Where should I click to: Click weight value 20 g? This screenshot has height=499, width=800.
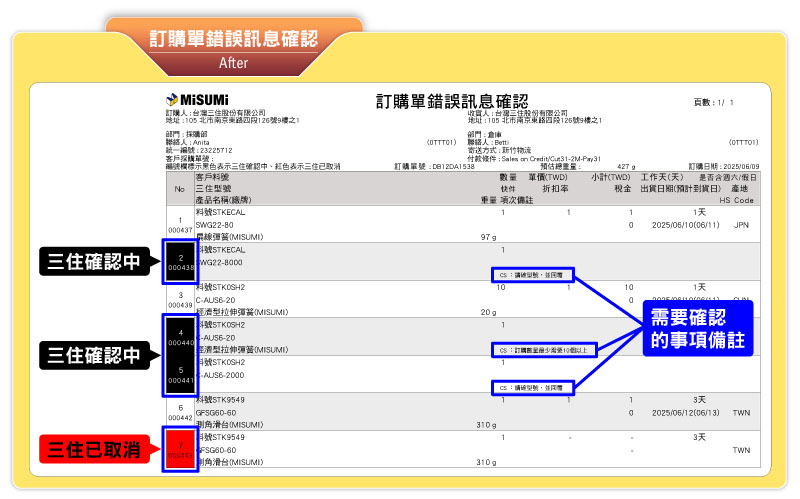point(488,312)
